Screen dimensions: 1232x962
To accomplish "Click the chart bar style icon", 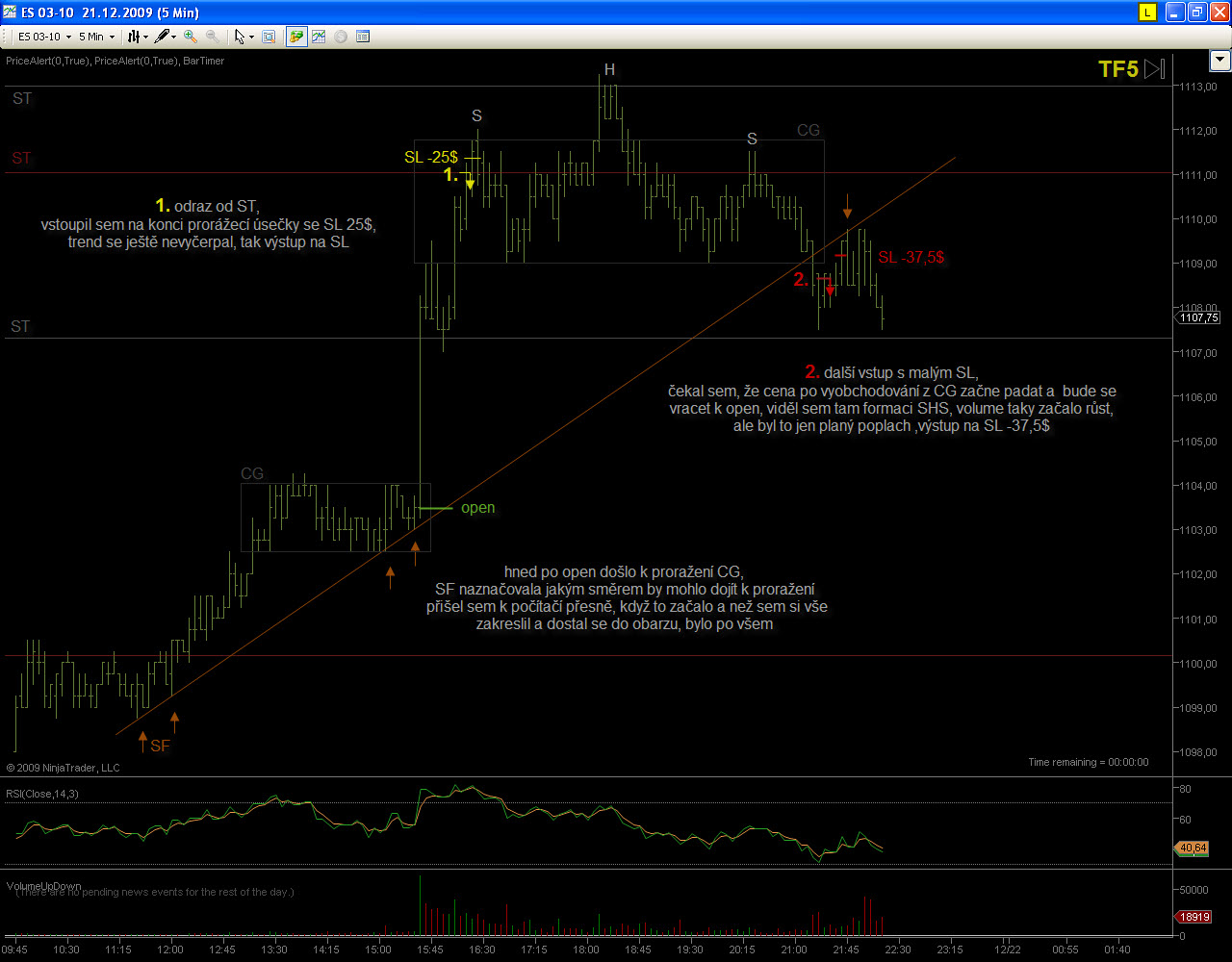I will 135,37.
